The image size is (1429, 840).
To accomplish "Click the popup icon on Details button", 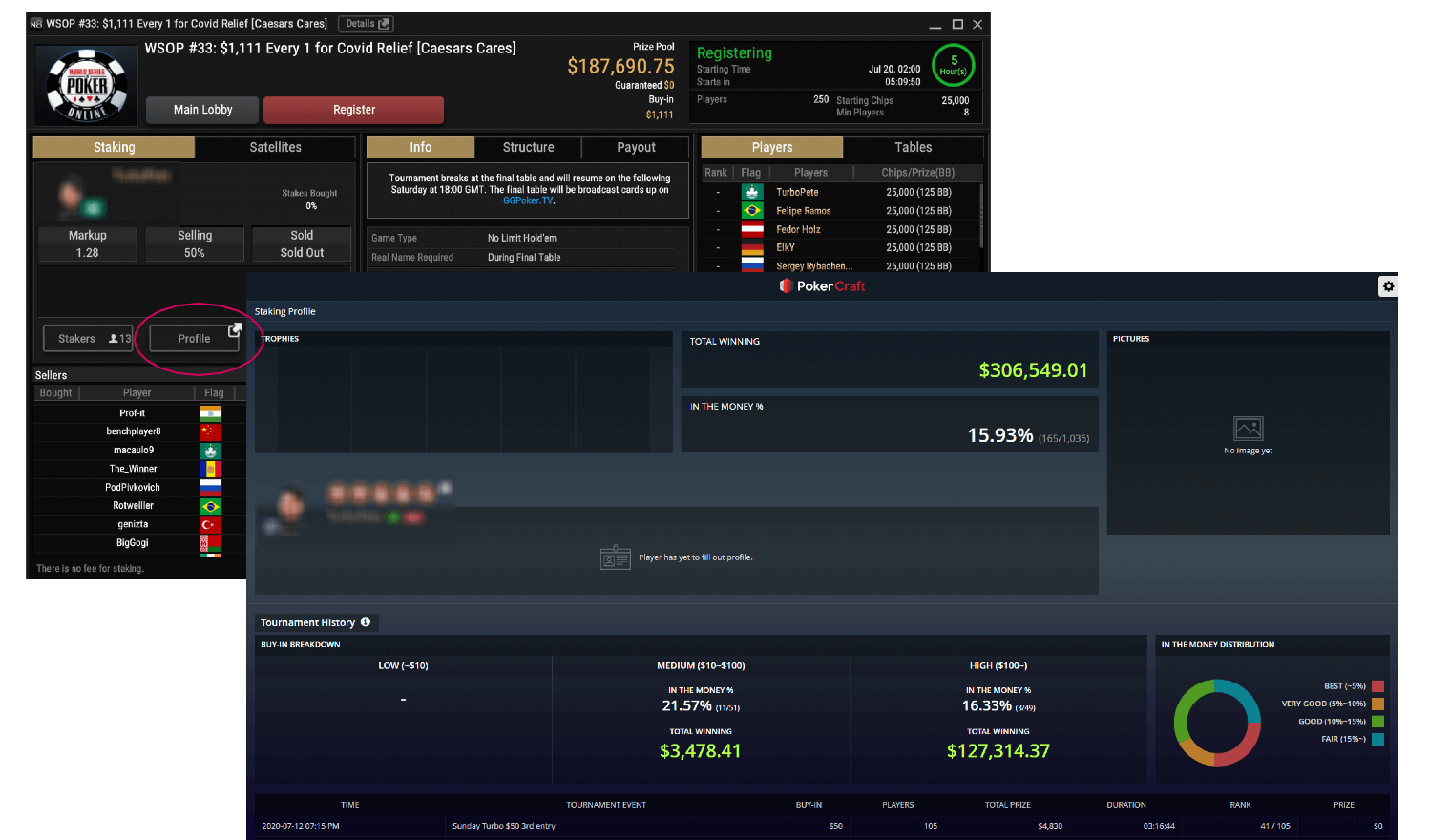I will 384,24.
